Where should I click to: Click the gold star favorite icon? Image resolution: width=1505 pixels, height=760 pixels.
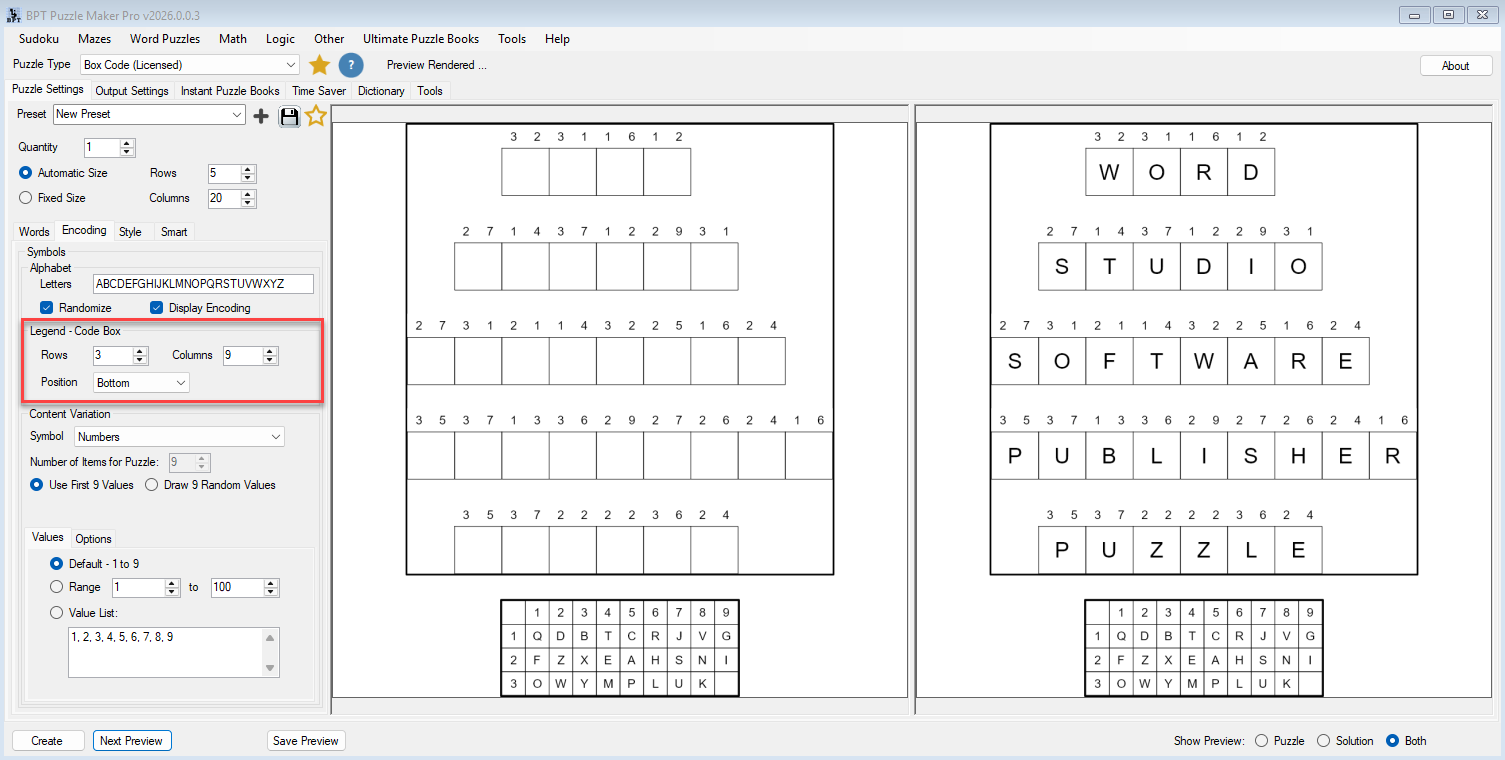click(319, 65)
